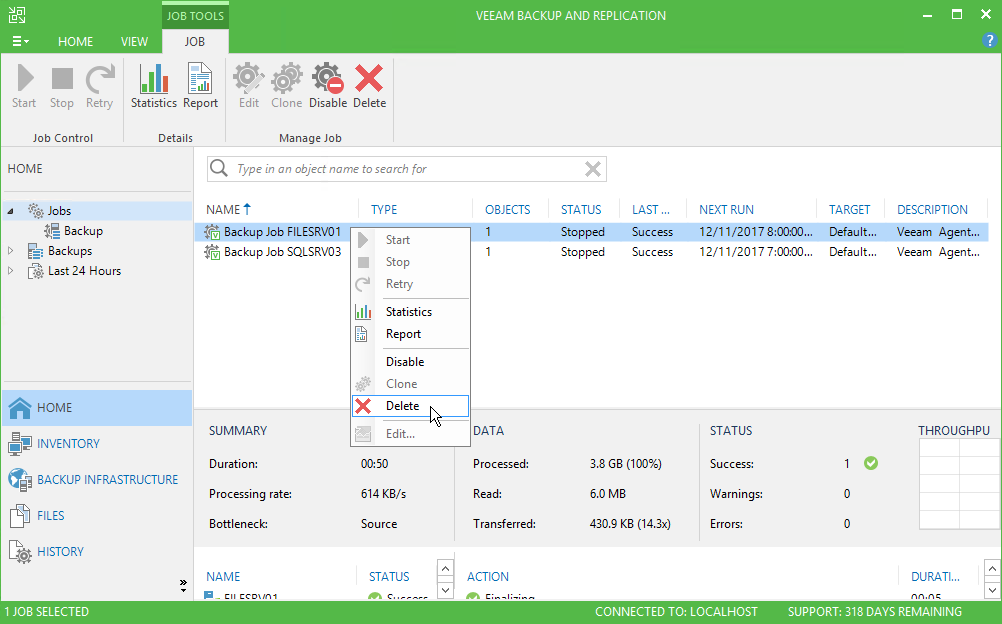Click scroll down arrow beside DURATION column
Viewport: 1002px width, 624px height.
(992, 589)
